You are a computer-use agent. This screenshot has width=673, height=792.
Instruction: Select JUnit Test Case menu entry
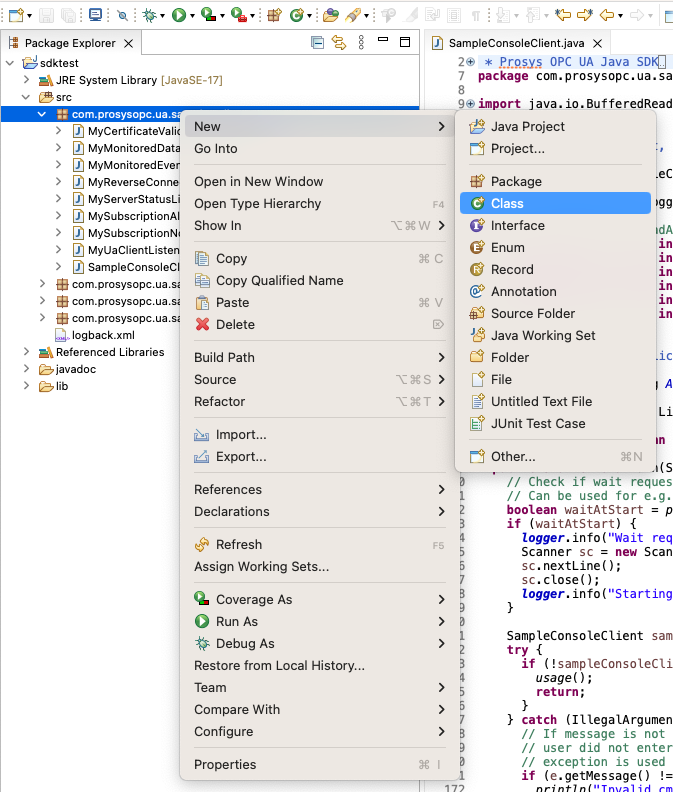coord(537,423)
